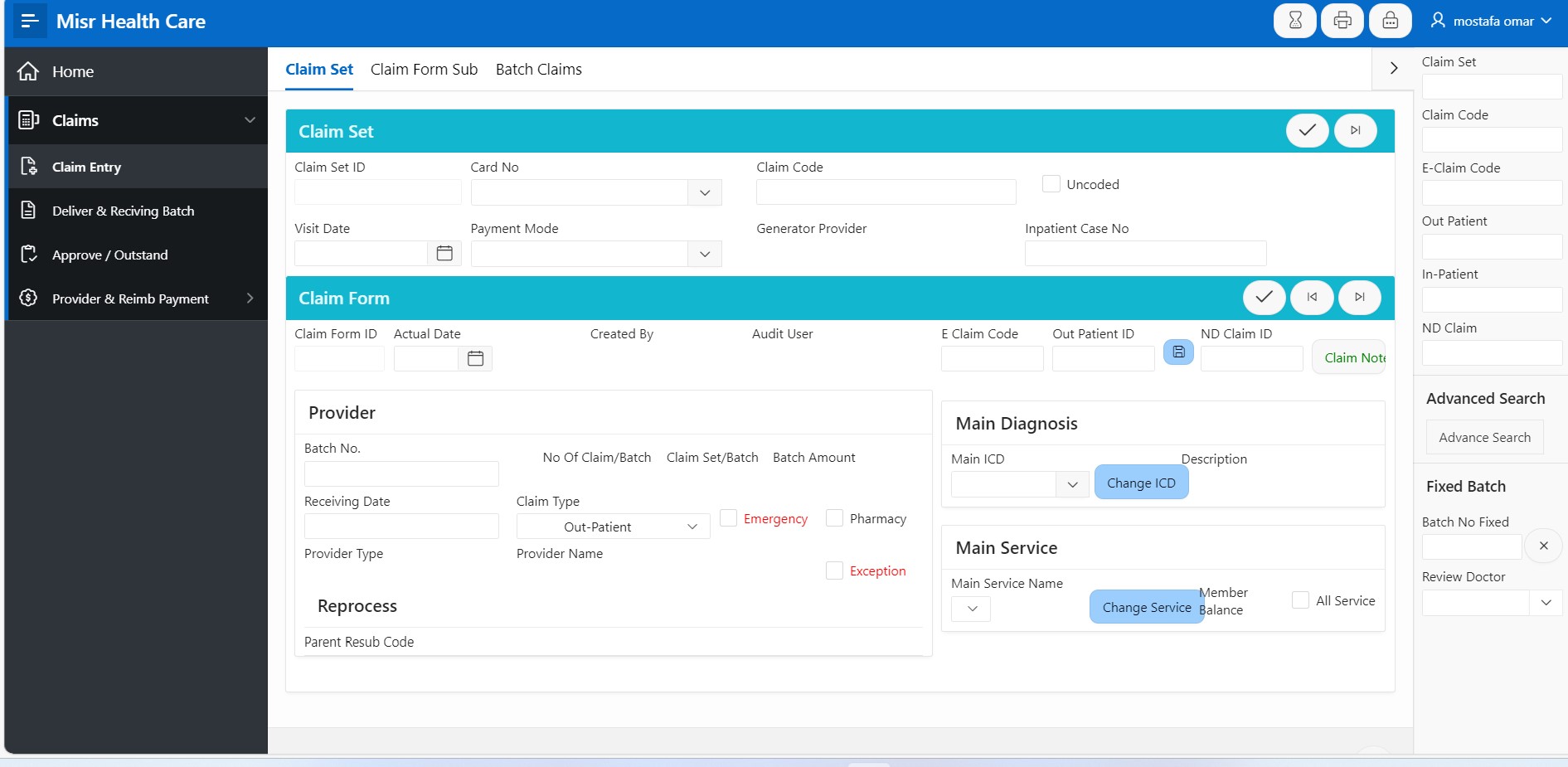Go to first record in Claim Form
1568x767 pixels.
[x=1312, y=297]
